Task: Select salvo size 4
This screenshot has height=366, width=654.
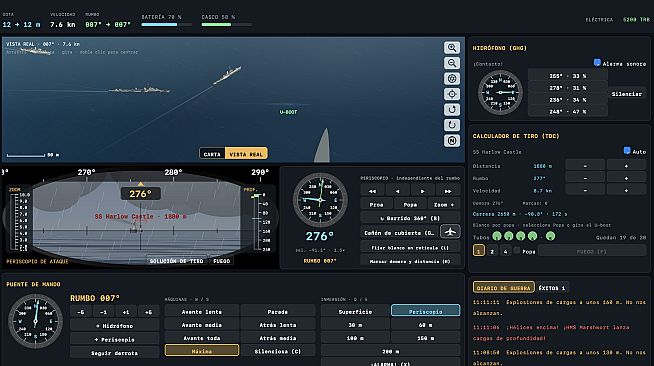Action: 506,251
